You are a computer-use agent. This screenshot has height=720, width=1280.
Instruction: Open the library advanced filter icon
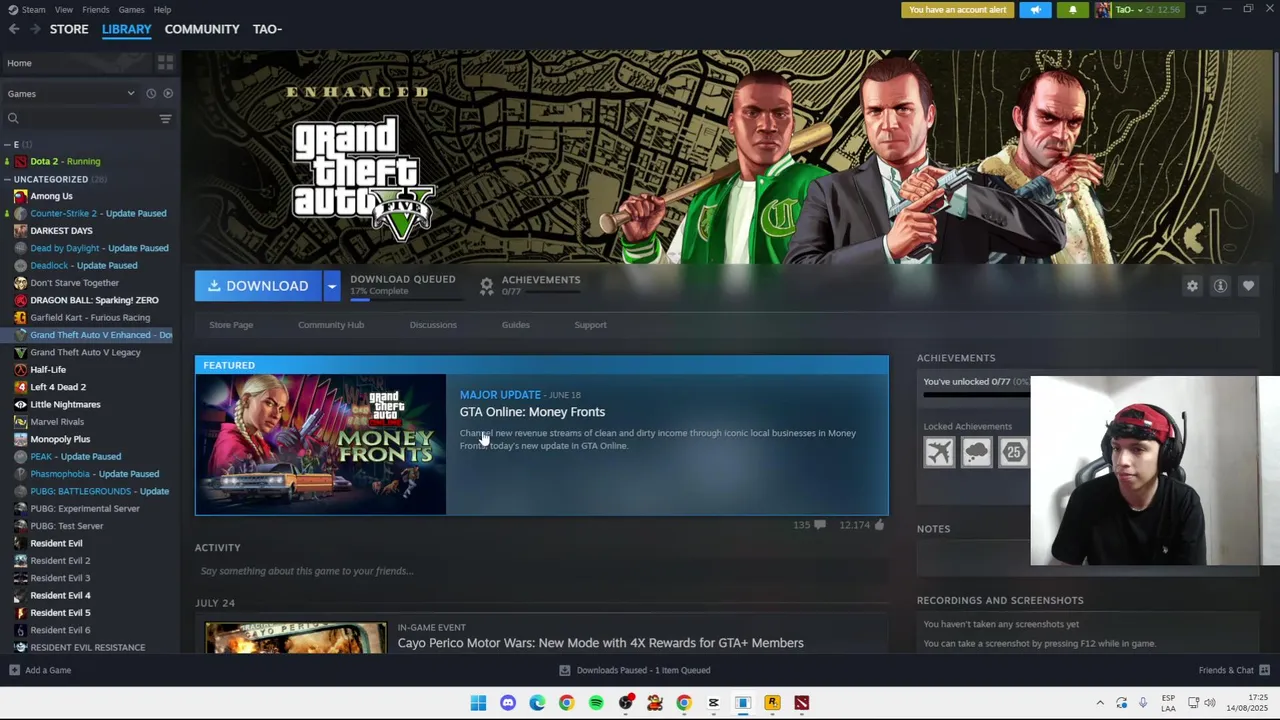click(165, 118)
